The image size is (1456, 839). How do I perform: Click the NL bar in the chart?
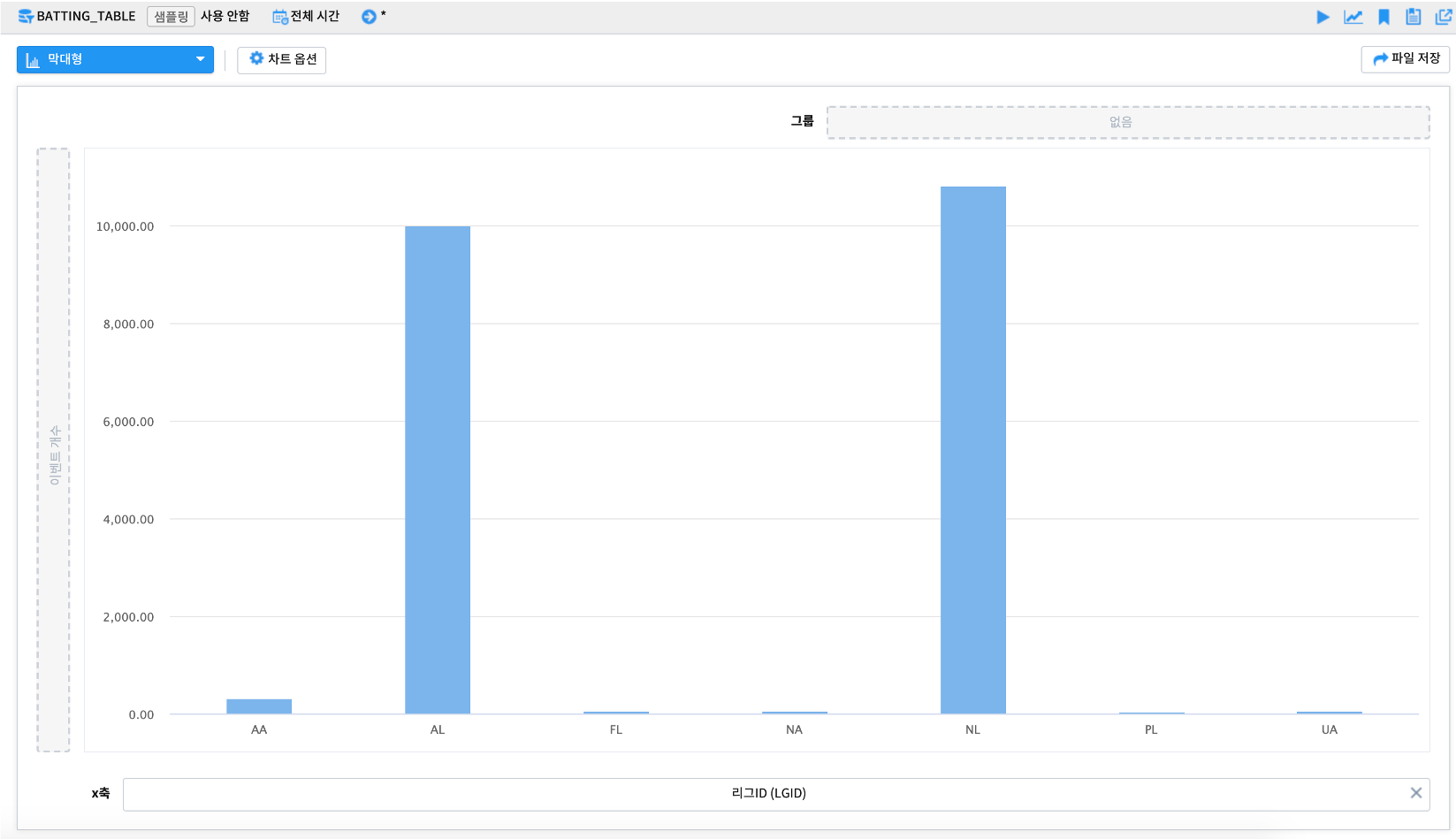[973, 450]
